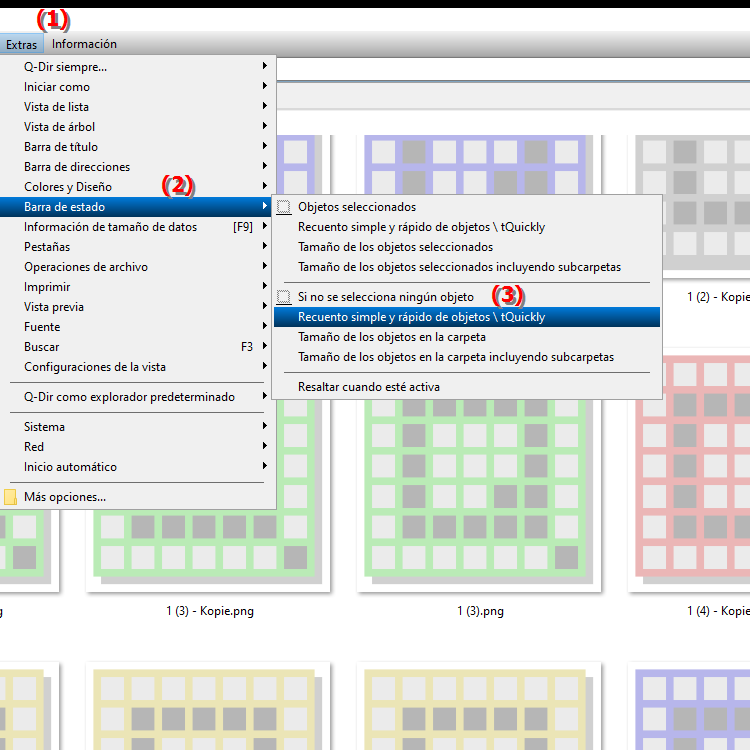Expand arrow next to Sistema
Viewport: 750px width, 750px height.
pyautogui.click(x=265, y=426)
